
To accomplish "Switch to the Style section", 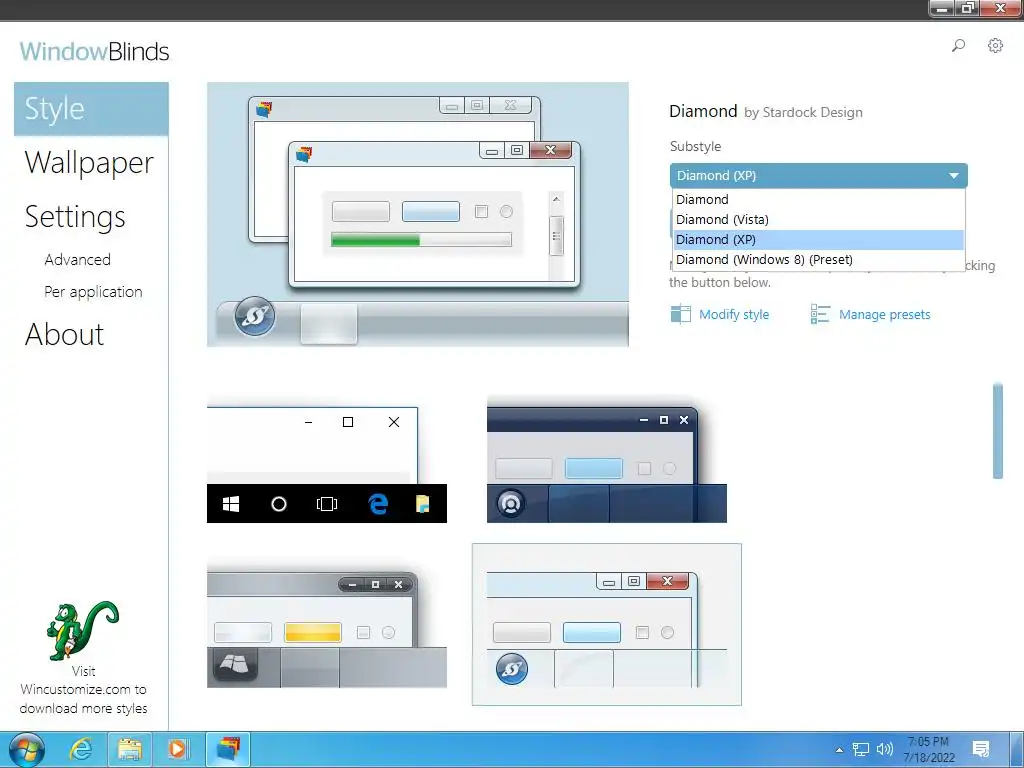I will 91,109.
